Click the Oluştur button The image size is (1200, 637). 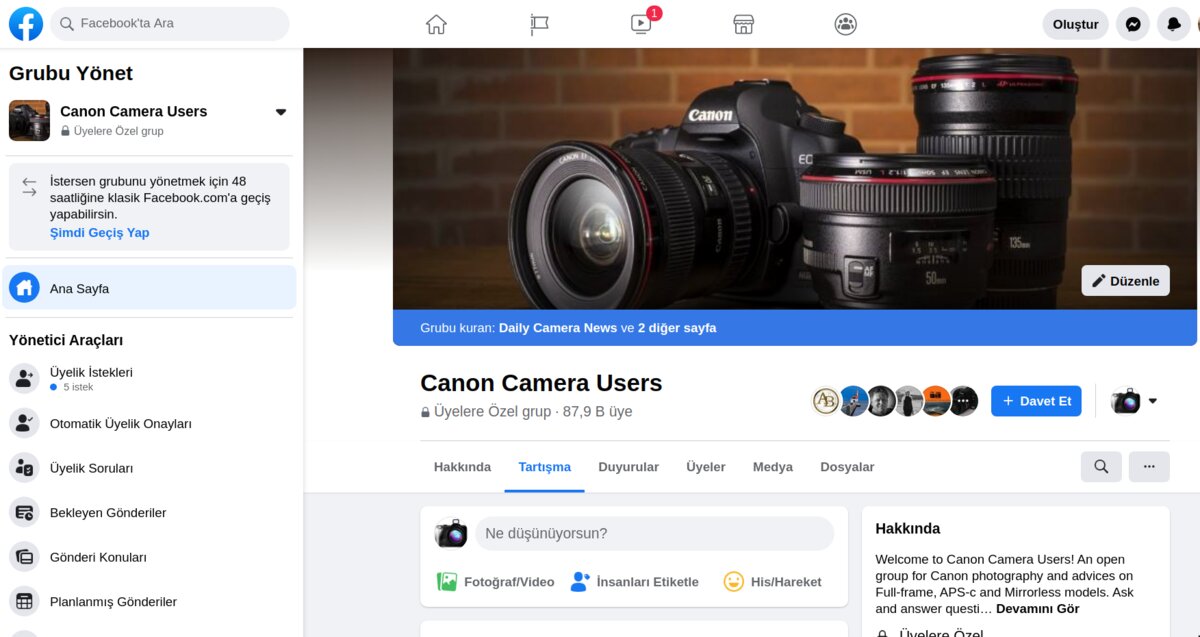click(x=1075, y=24)
